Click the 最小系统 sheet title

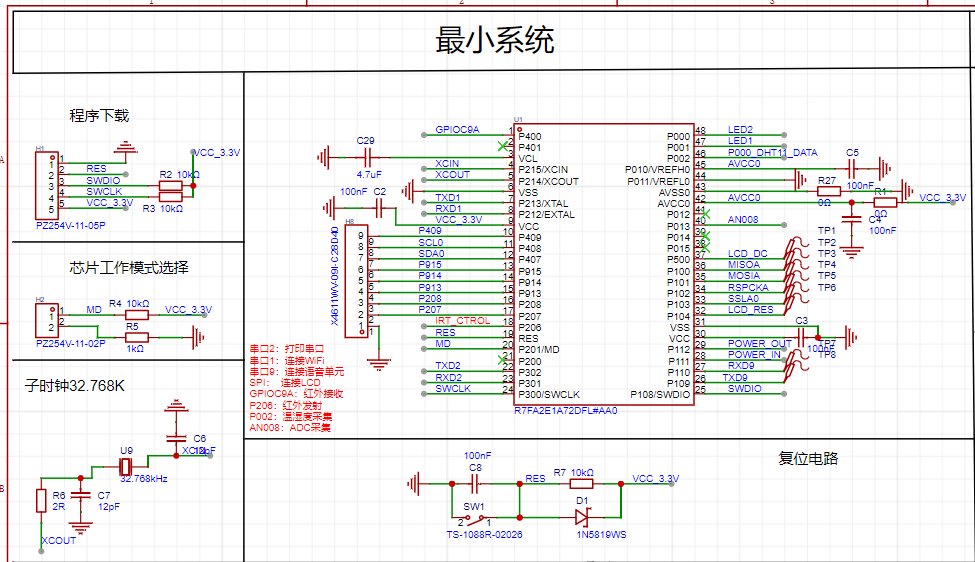(494, 40)
